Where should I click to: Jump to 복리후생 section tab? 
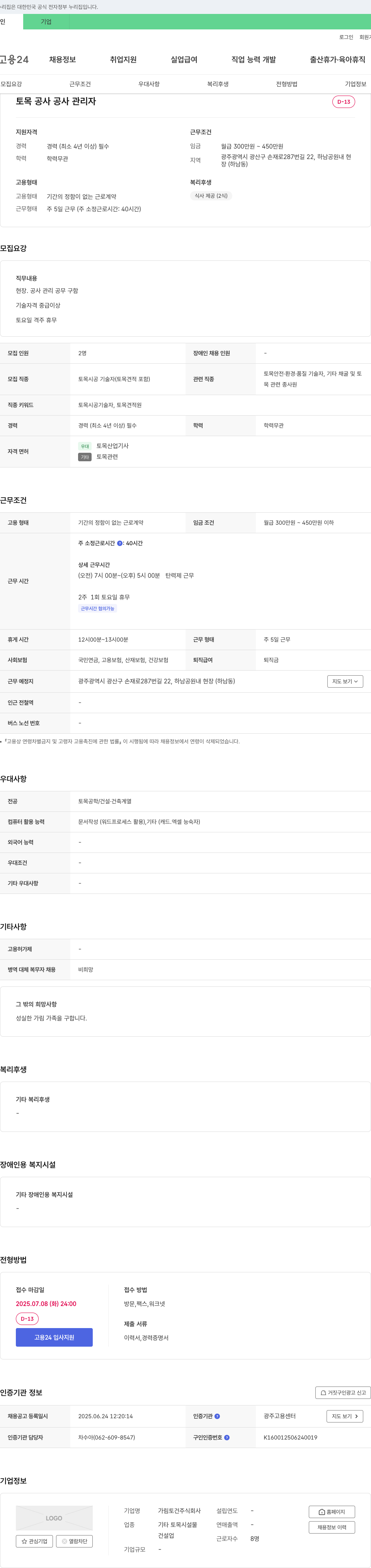(218, 84)
